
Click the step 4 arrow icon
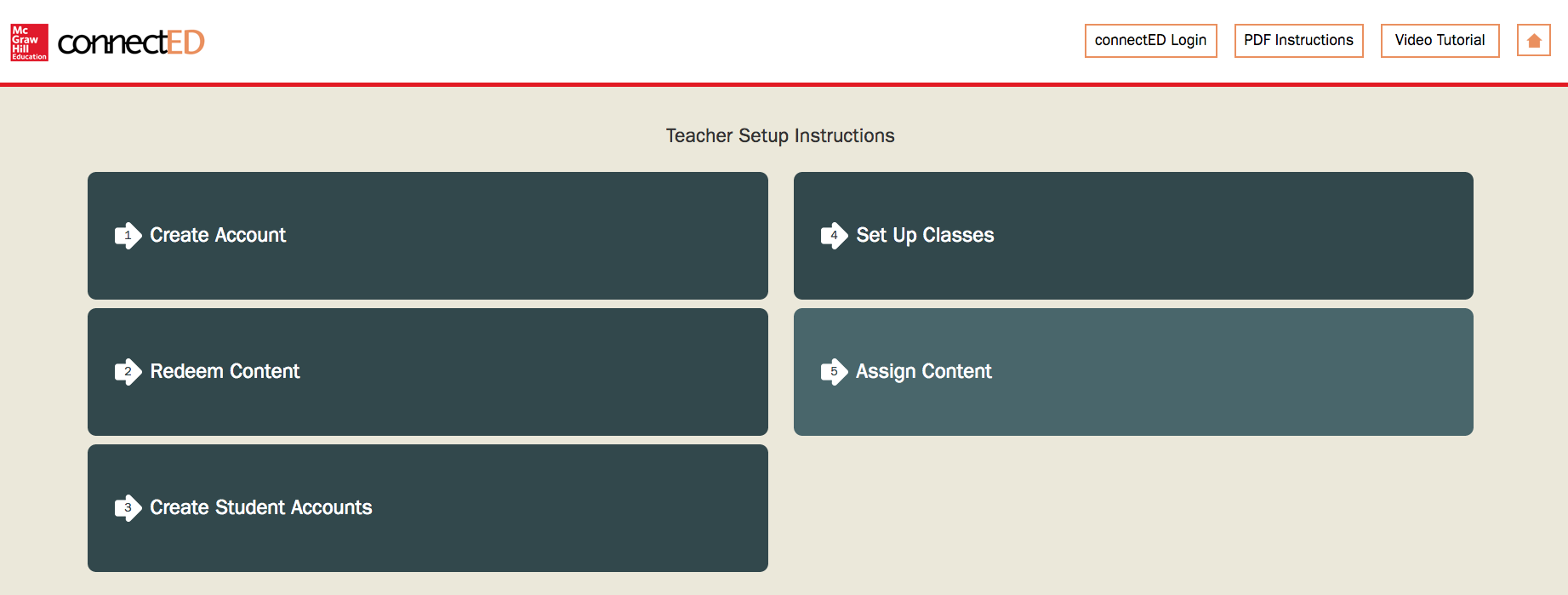coord(834,236)
